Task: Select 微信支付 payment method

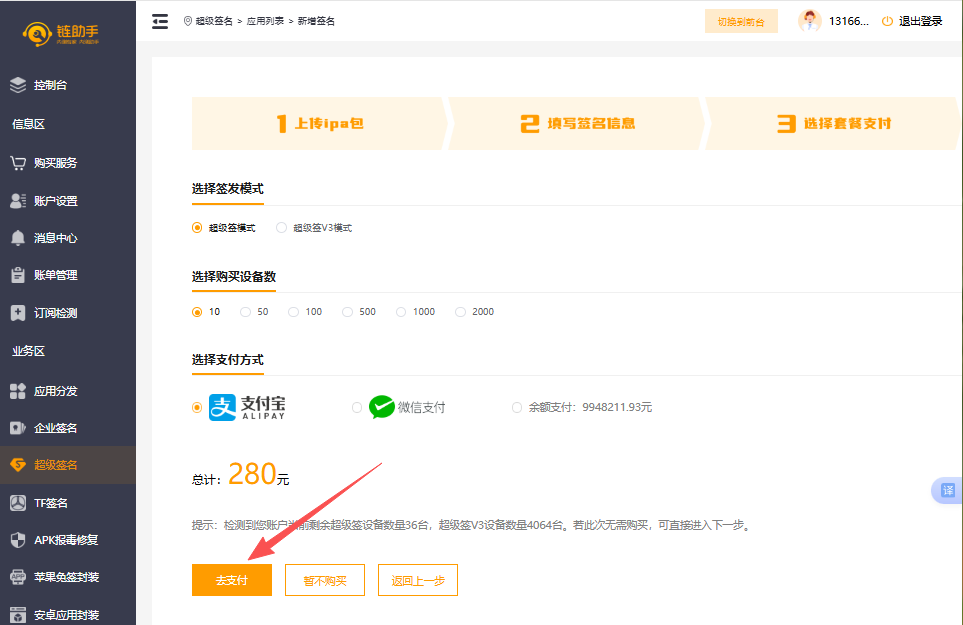Action: click(x=358, y=408)
